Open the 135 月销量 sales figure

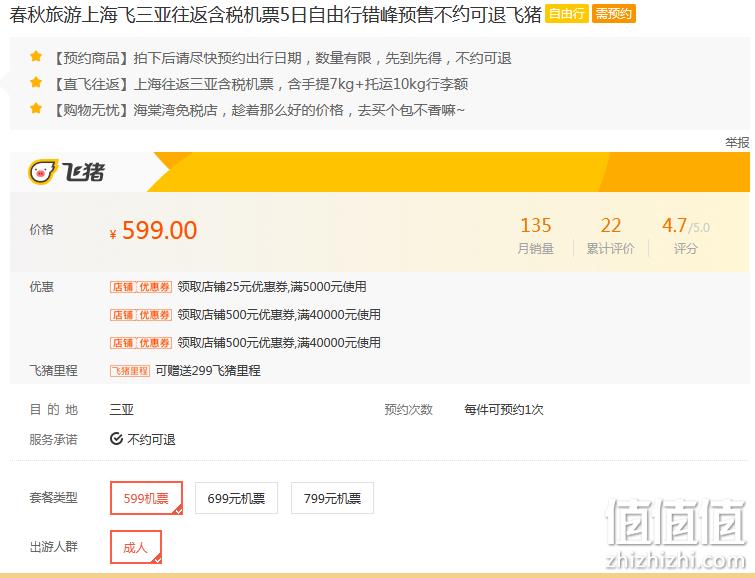coord(535,236)
